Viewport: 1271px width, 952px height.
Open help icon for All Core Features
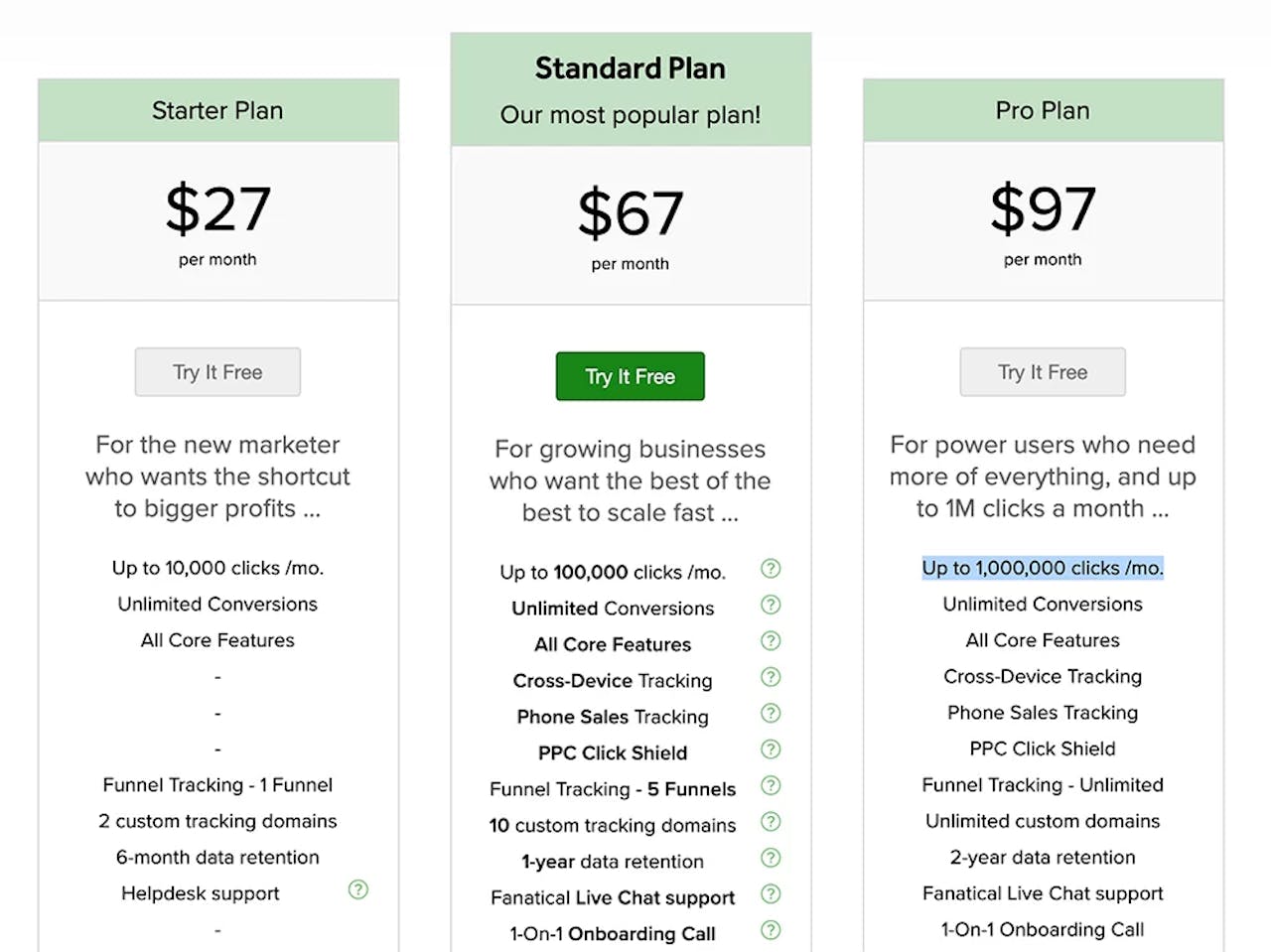click(x=771, y=641)
